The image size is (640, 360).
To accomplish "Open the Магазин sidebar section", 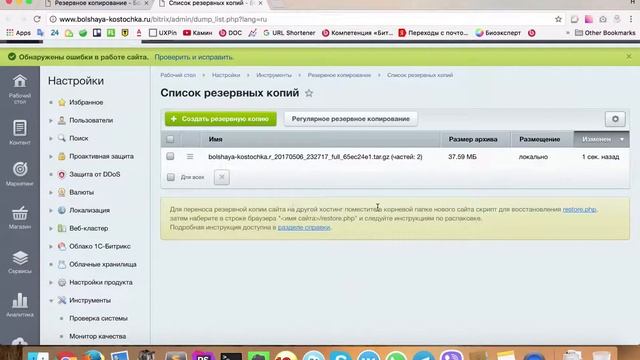I will coord(20,217).
